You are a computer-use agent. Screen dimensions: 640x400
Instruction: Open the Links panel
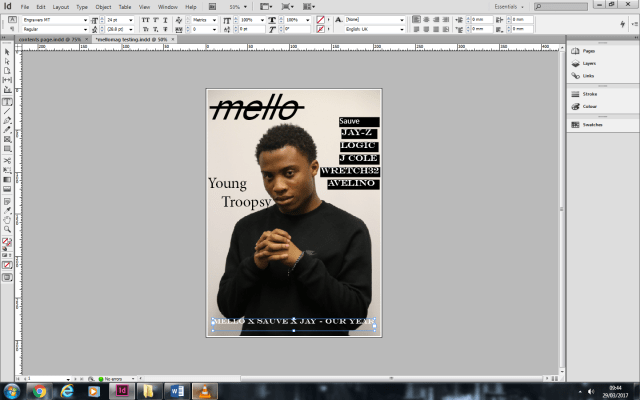(x=587, y=75)
